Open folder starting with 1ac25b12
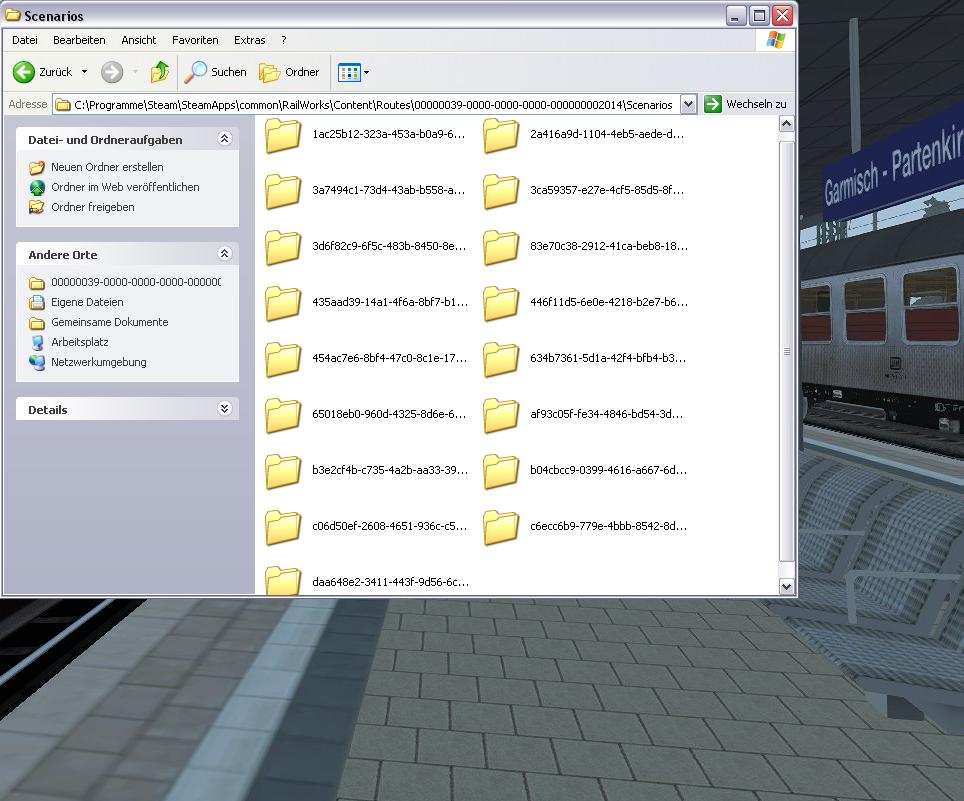The height and width of the screenshot is (801, 964). click(x=283, y=135)
